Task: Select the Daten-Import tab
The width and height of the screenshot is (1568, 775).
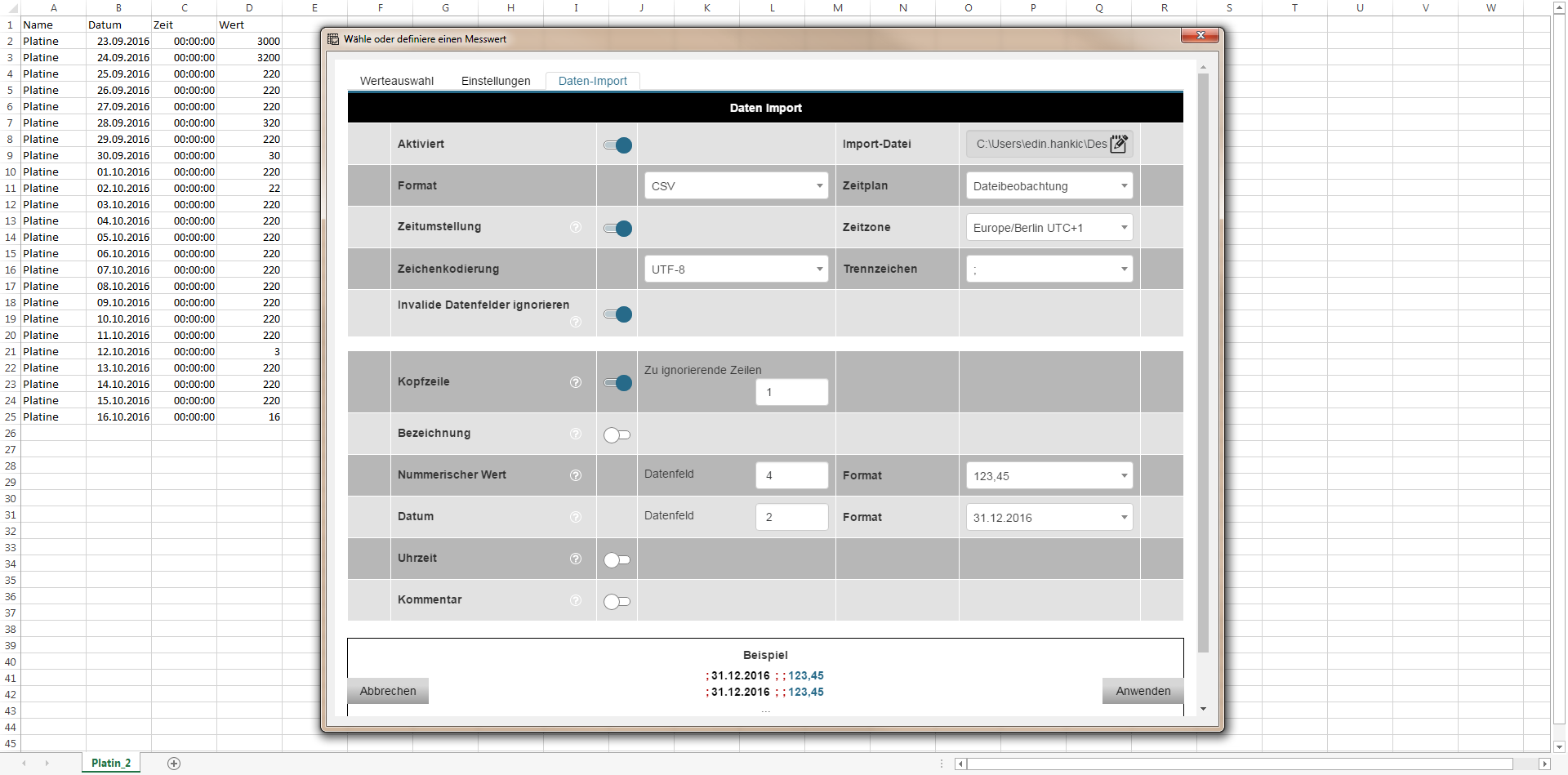Action: [x=593, y=81]
